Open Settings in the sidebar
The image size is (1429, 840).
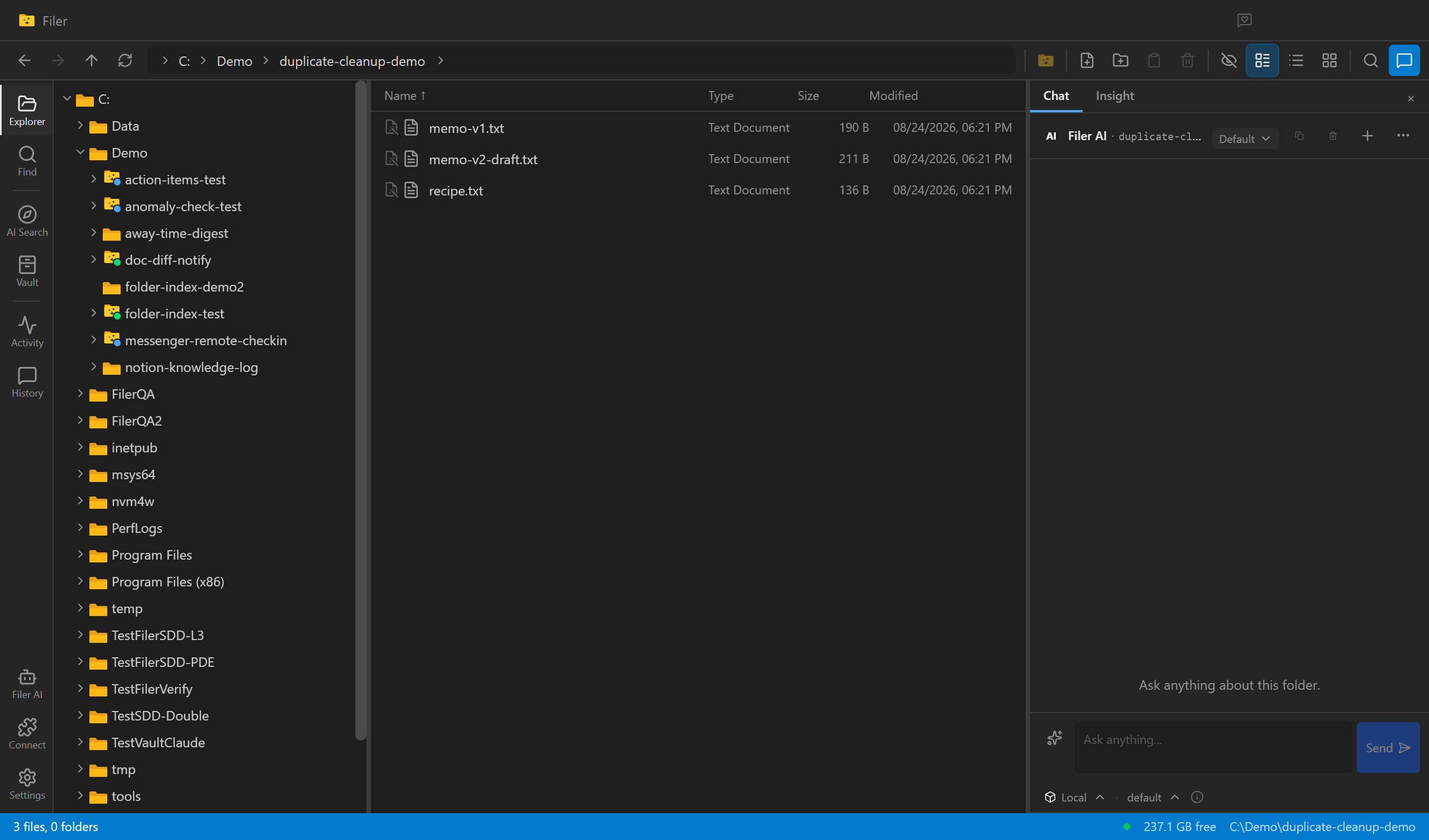pyautogui.click(x=27, y=785)
